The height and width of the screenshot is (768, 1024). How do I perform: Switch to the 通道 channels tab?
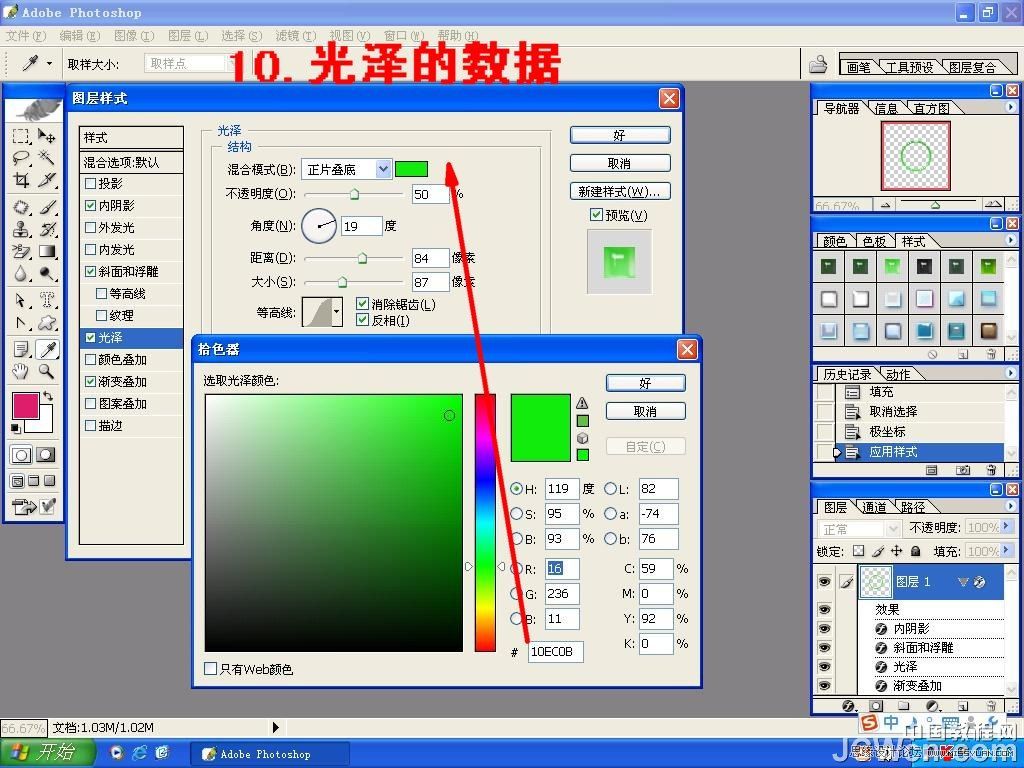pyautogui.click(x=874, y=507)
